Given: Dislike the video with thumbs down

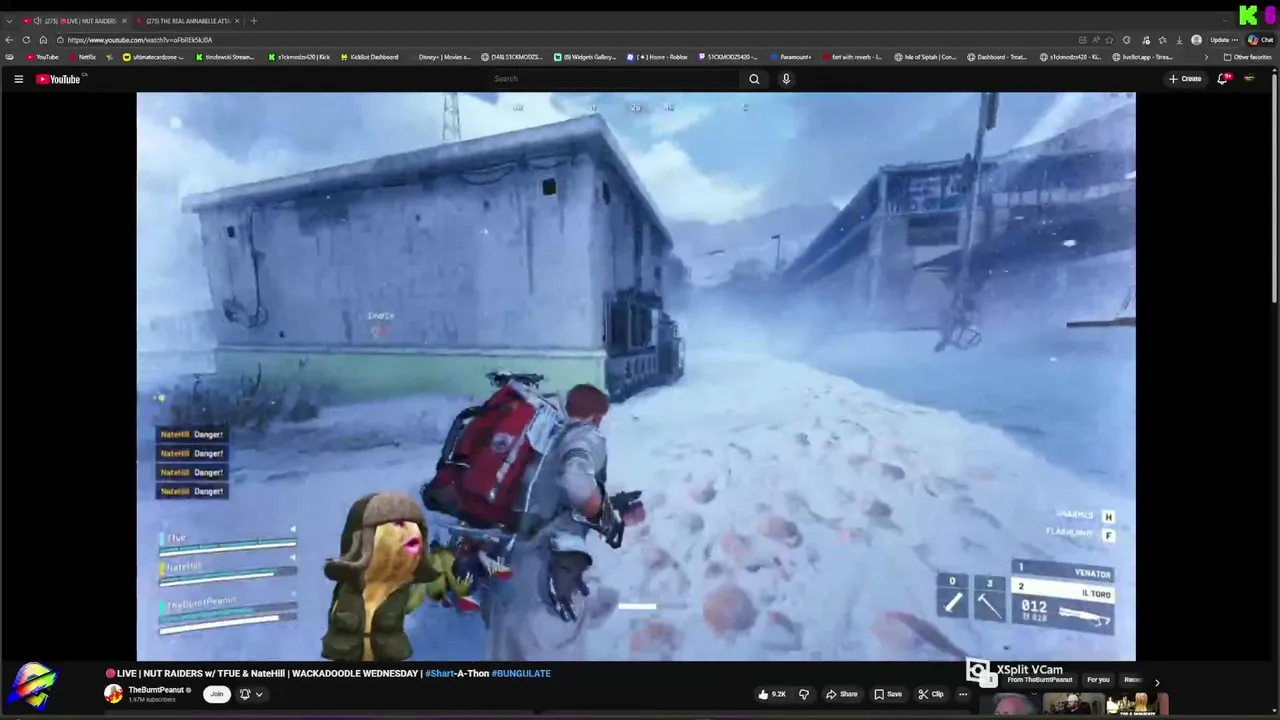Looking at the screenshot, I should pos(803,694).
